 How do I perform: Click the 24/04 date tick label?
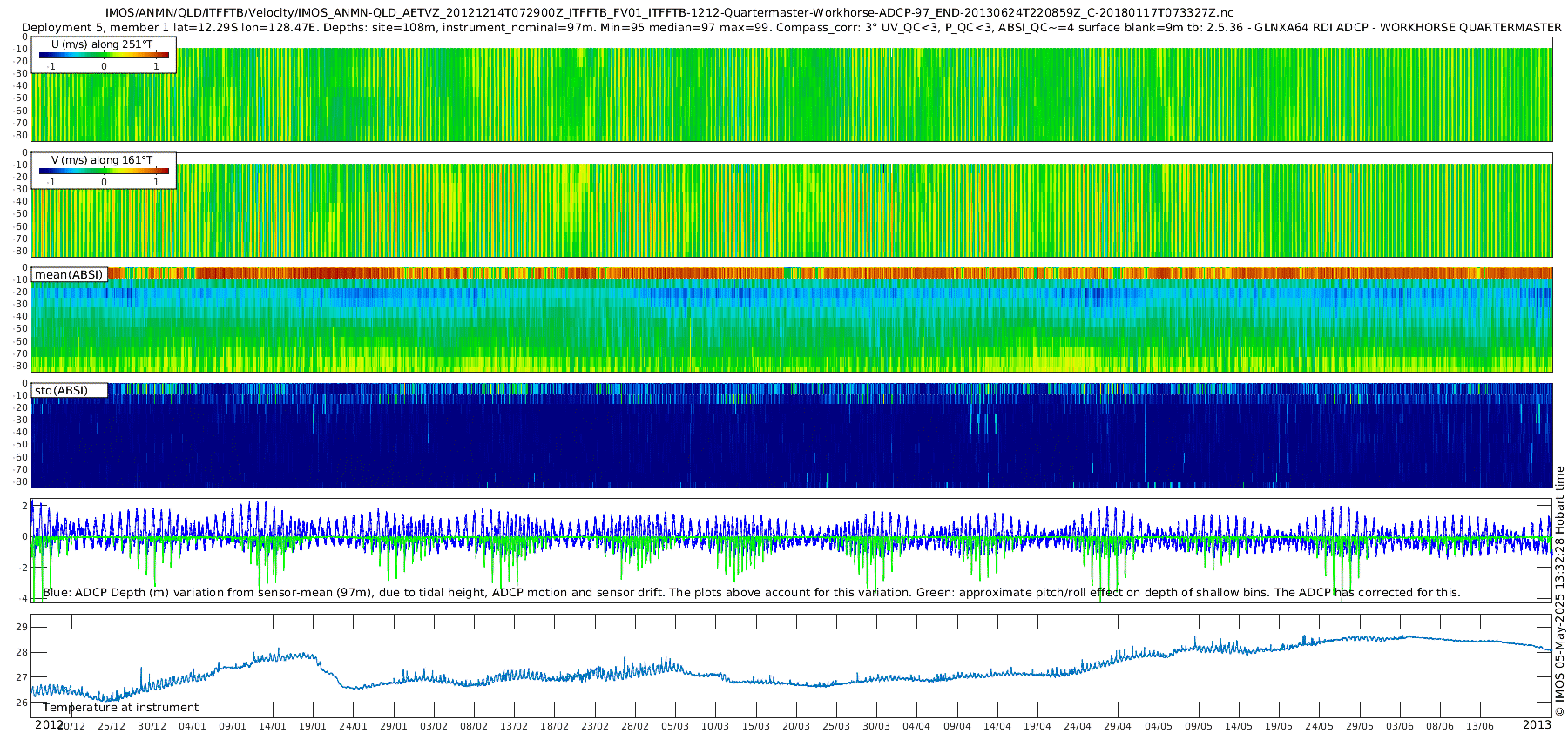1078,726
